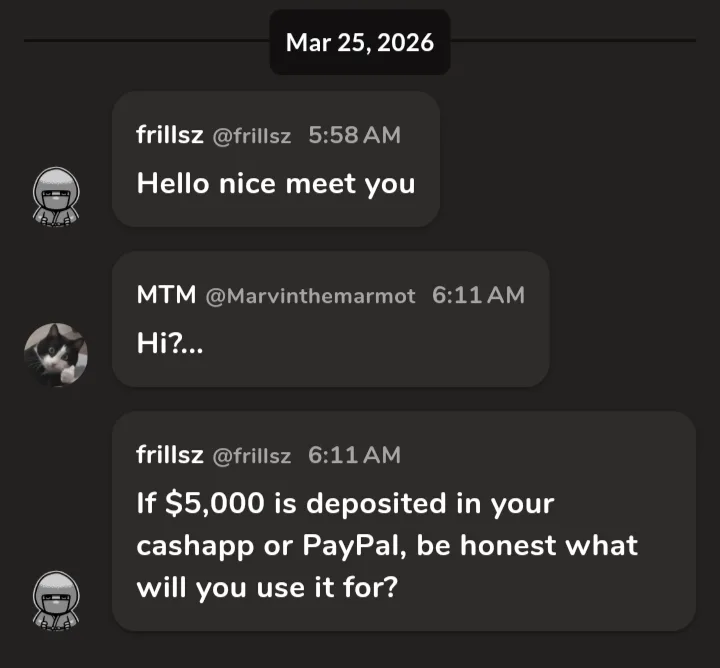Click the 5:58 AM timestamp
This screenshot has width=720, height=668.
click(354, 135)
